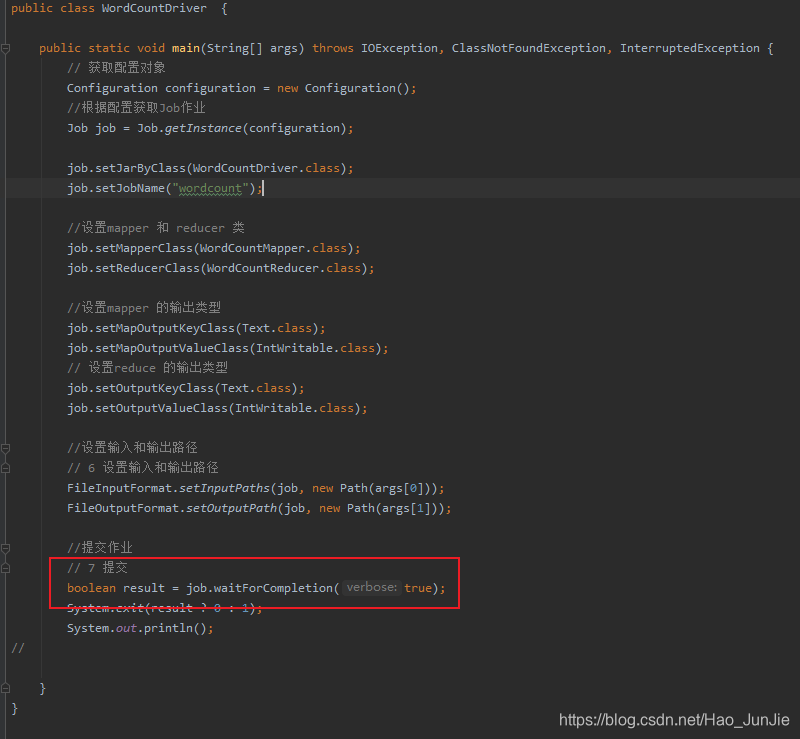This screenshot has width=800, height=739.
Task: Click InterruptedException in the throws clause
Action: tap(690, 48)
